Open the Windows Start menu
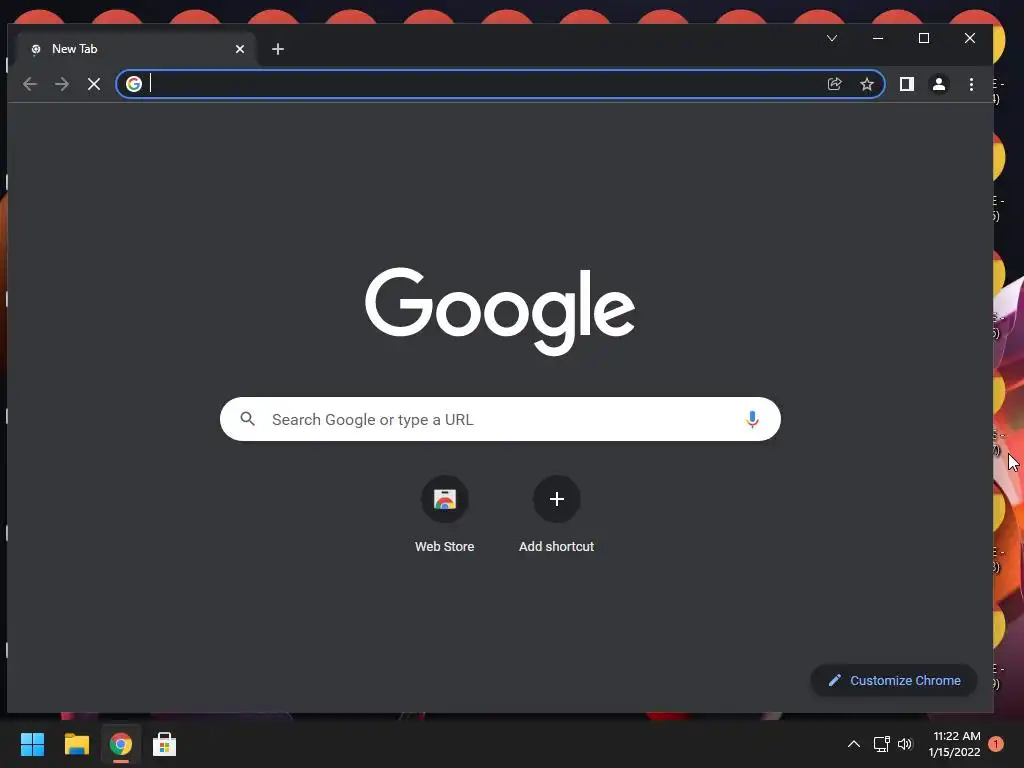The width and height of the screenshot is (1024, 768). 32,744
